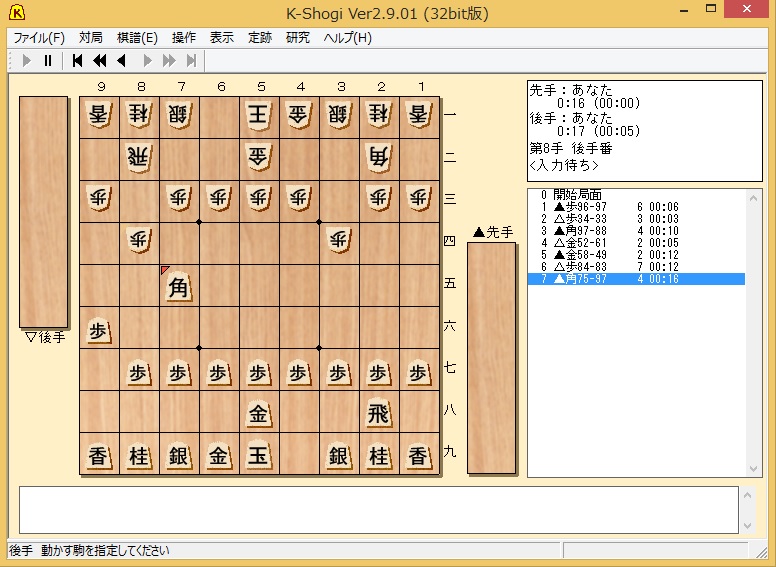Click comment box scrollbar down arrow
Viewport: 776px width, 567px height.
(747, 525)
